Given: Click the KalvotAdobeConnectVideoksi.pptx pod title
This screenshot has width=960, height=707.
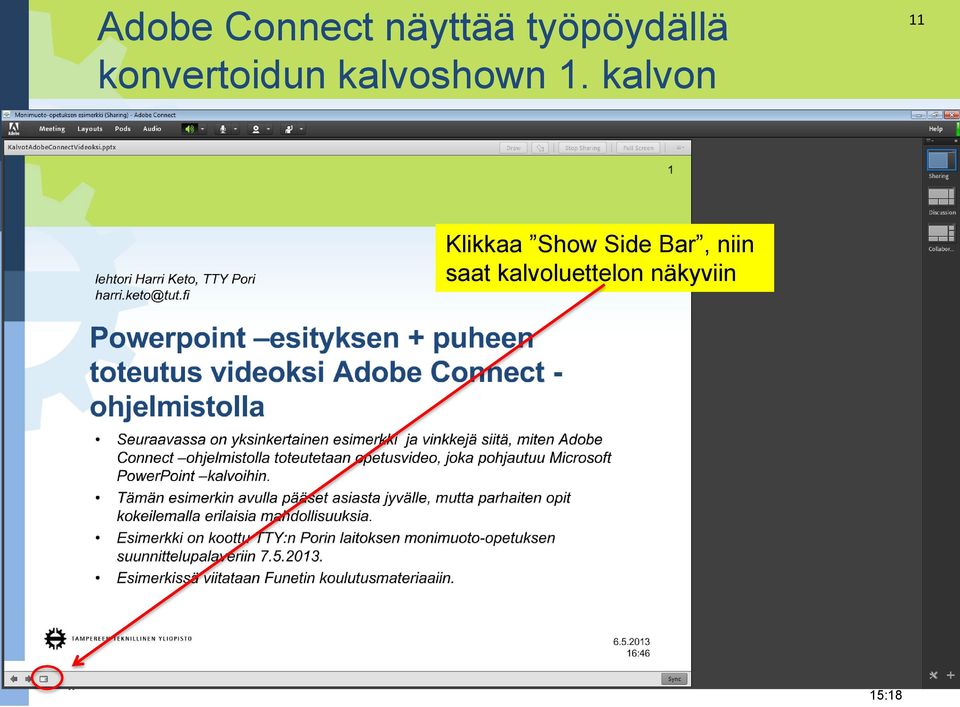Looking at the screenshot, I should [x=62, y=148].
